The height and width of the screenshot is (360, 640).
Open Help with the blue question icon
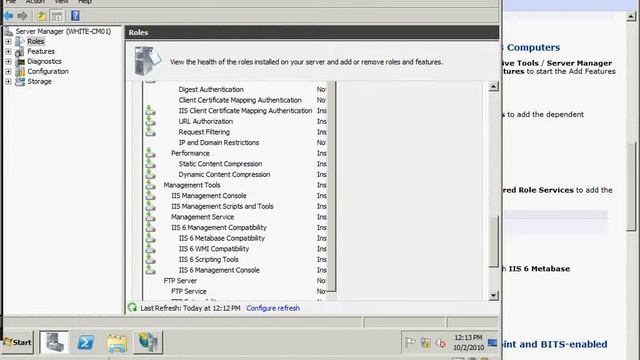(75, 16)
